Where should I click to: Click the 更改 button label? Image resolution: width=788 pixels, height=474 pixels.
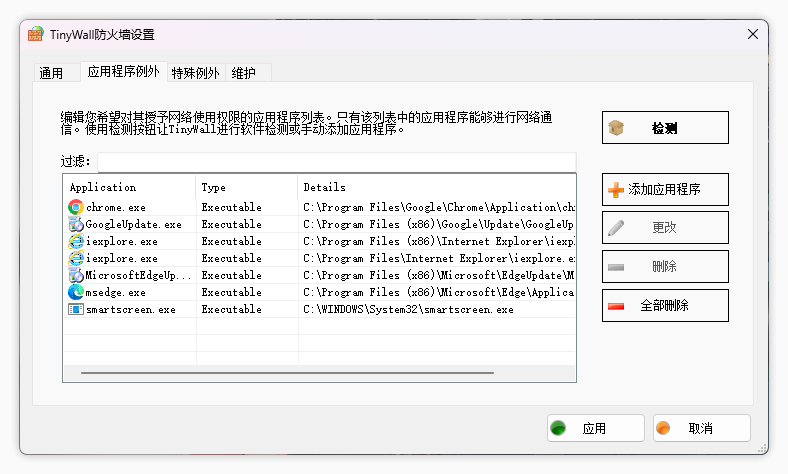(664, 228)
